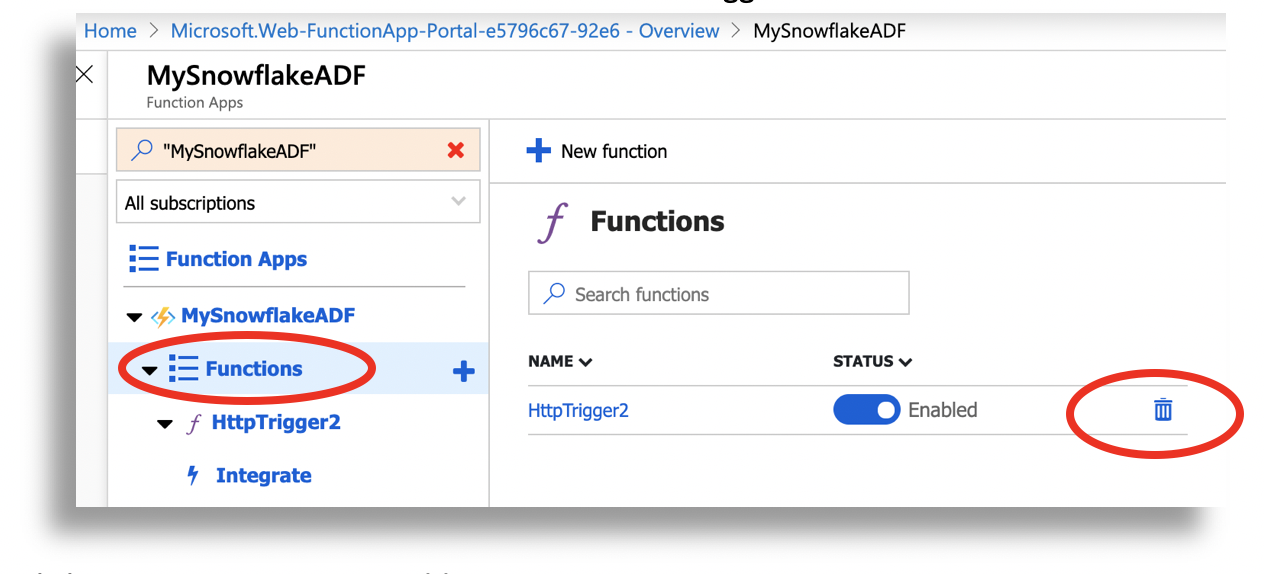Collapse the Functions node arrow

pyautogui.click(x=150, y=370)
